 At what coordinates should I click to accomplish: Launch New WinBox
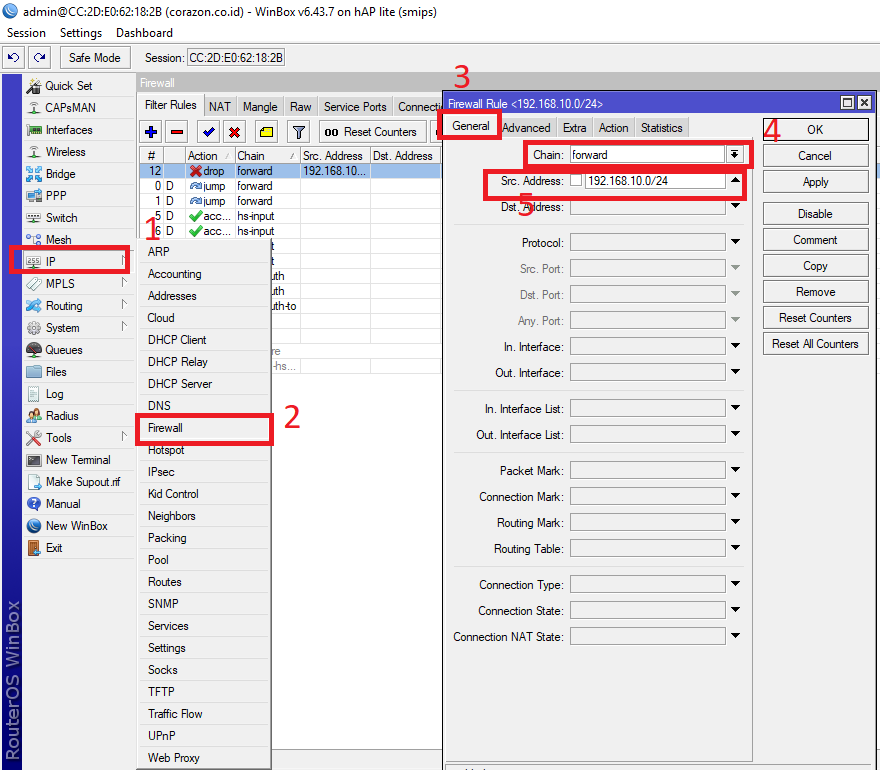[76, 526]
